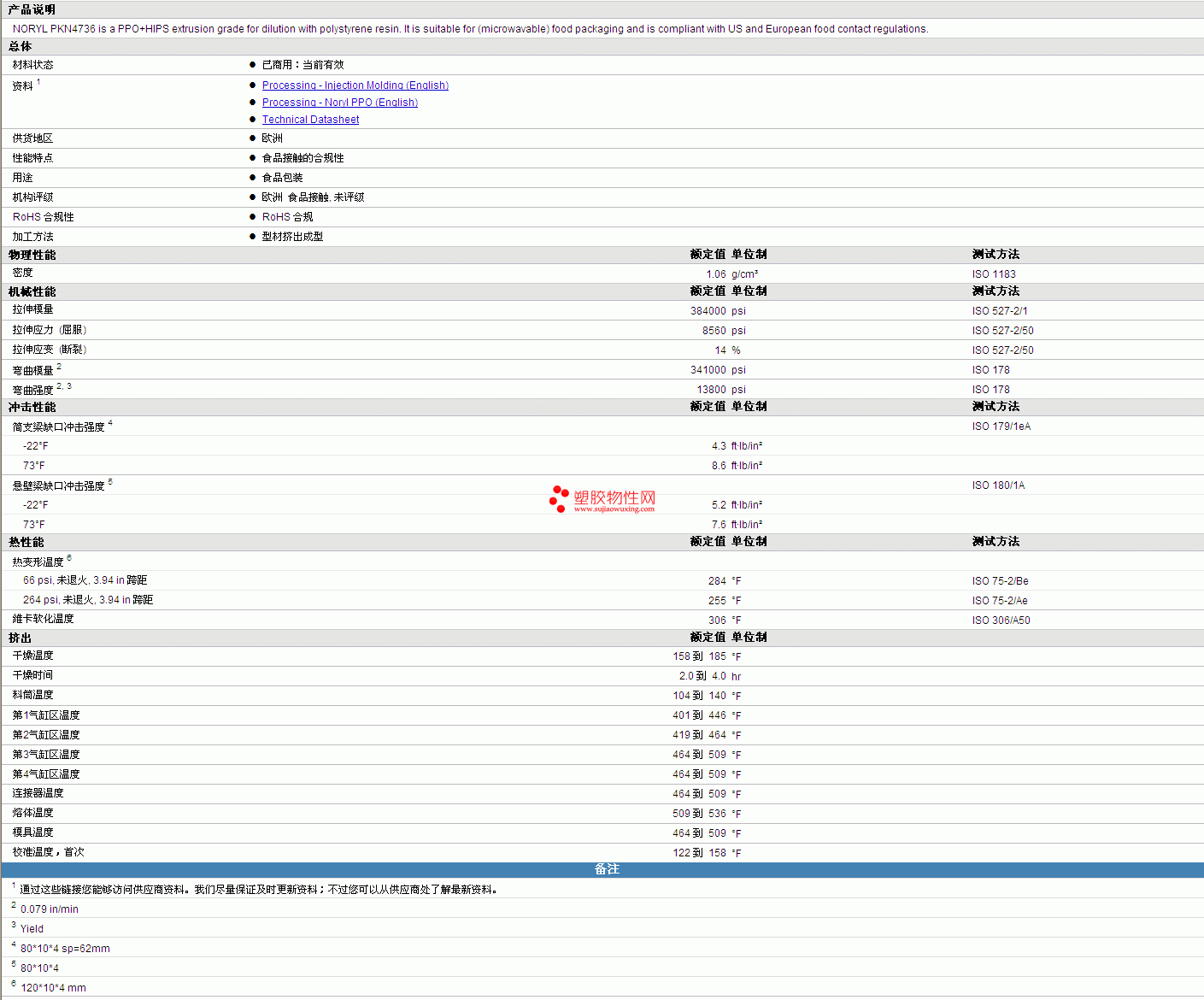Click the 第1气缸区温度 row label
Viewport: 1204px width, 1000px height.
tap(46, 715)
